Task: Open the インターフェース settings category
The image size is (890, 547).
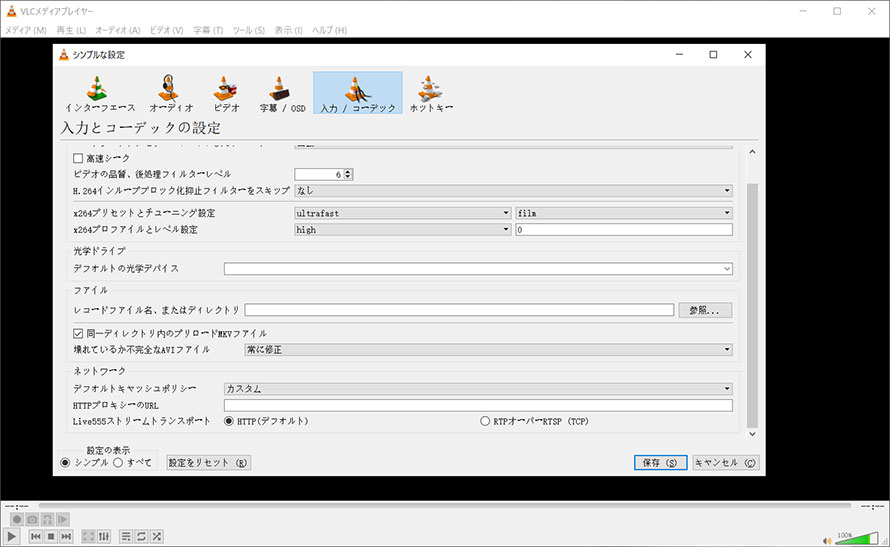Action: coord(100,94)
